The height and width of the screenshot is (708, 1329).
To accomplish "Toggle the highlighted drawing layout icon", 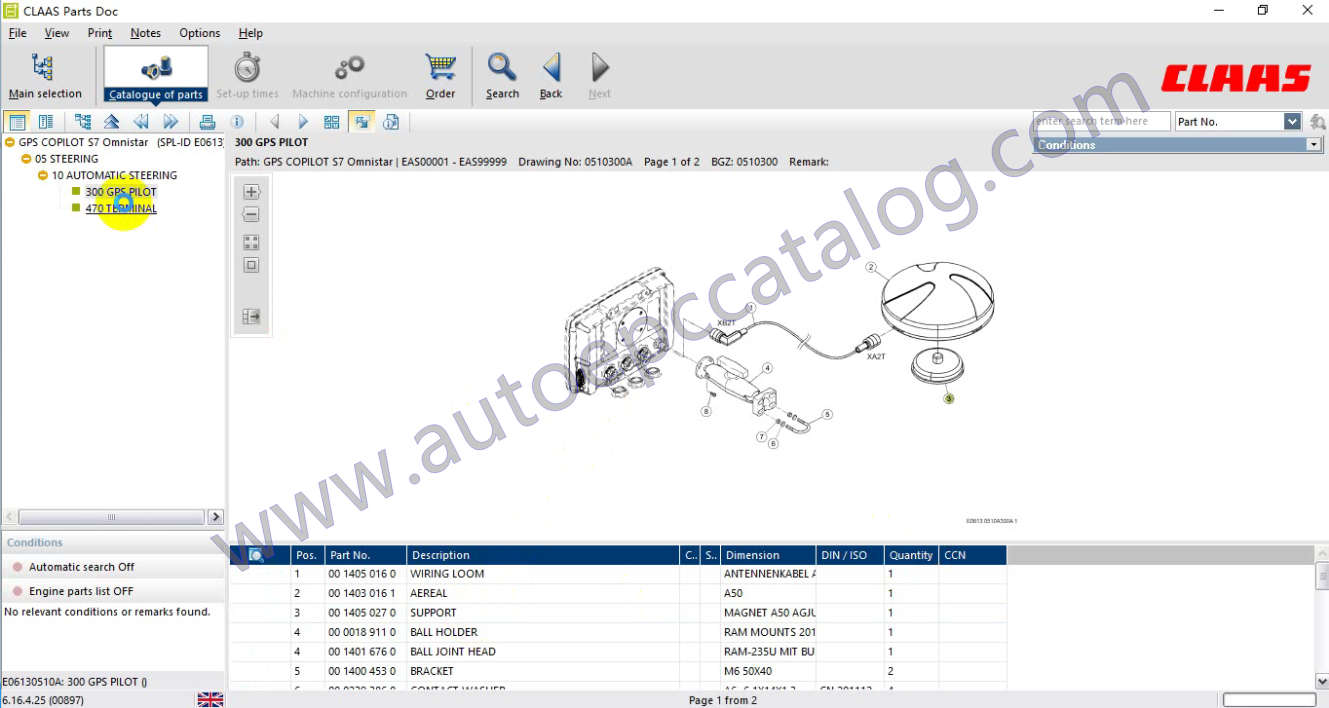I will point(361,122).
